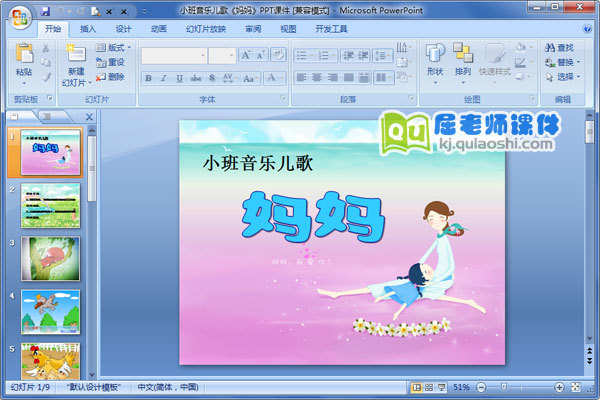Open the 开发工具 Developer tab

331,29
